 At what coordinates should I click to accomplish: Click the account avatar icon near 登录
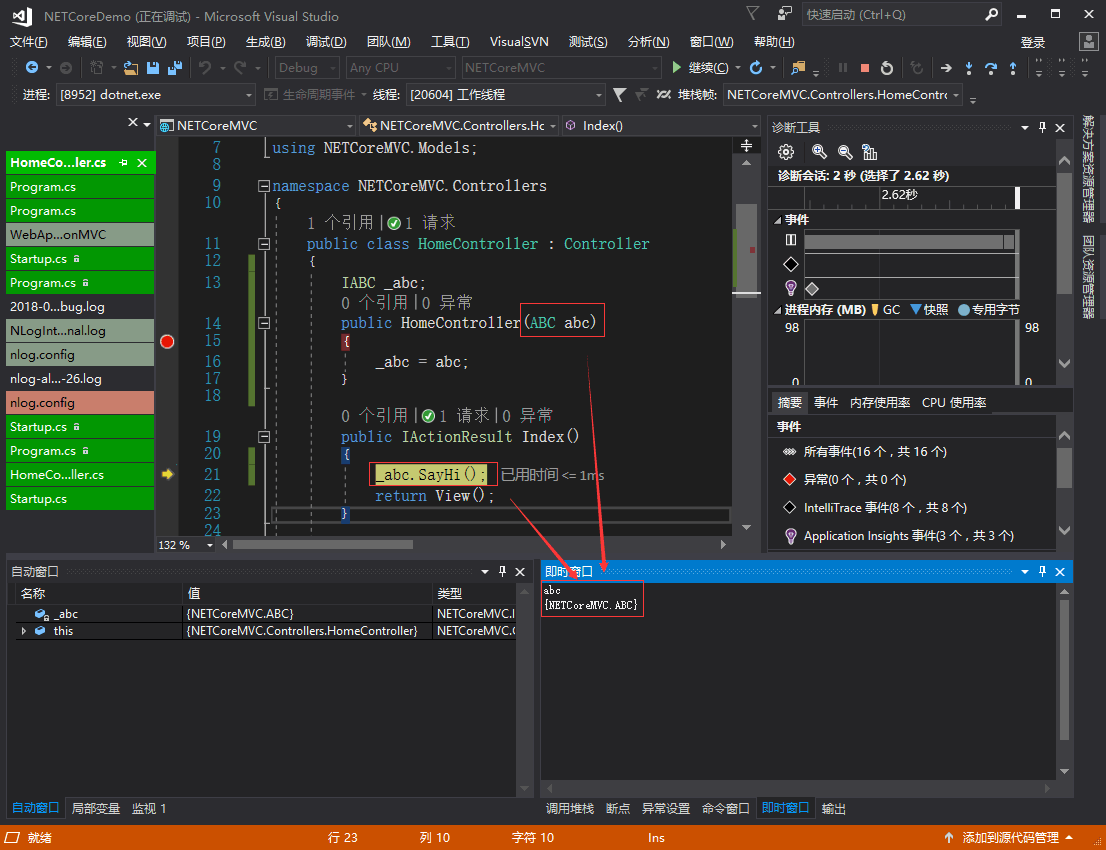[x=1089, y=42]
